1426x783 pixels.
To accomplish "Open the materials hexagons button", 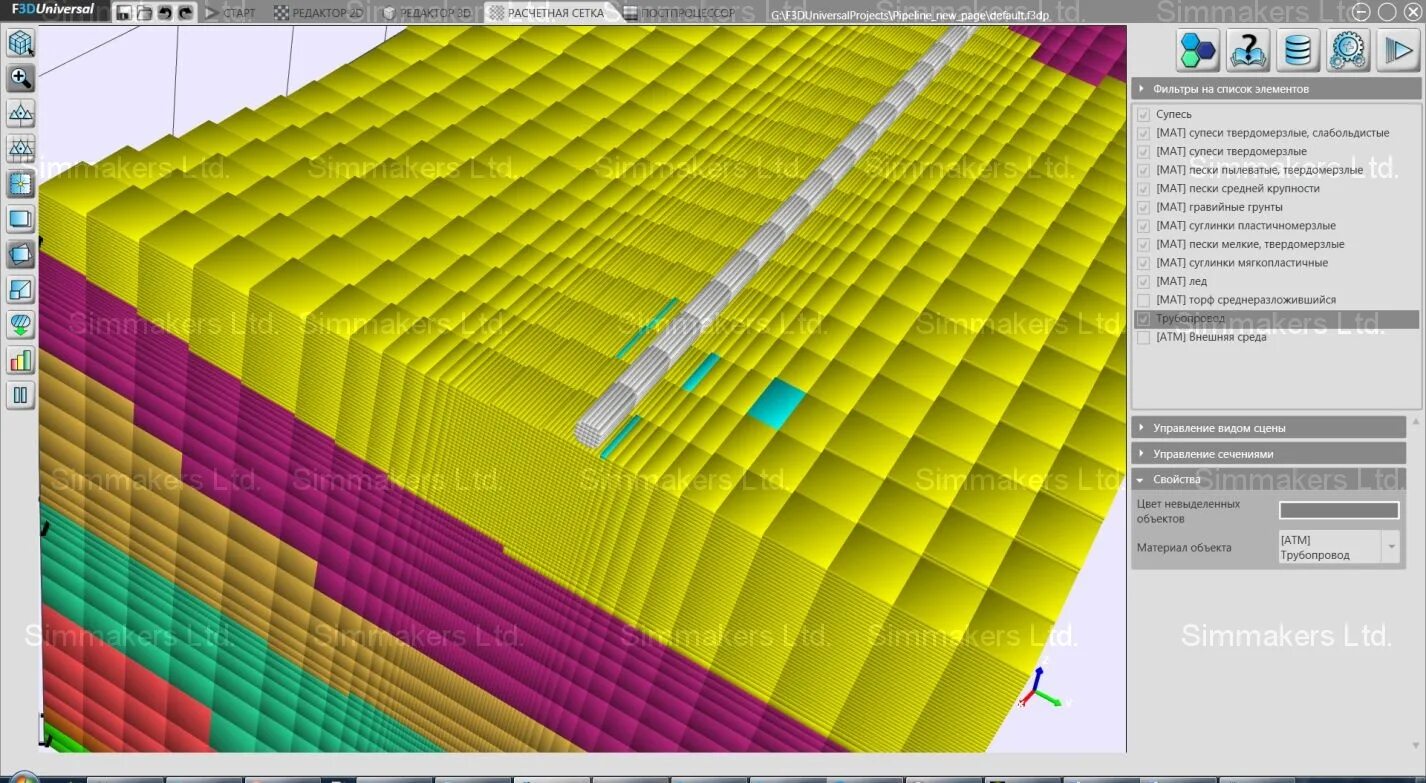I will pos(1198,50).
